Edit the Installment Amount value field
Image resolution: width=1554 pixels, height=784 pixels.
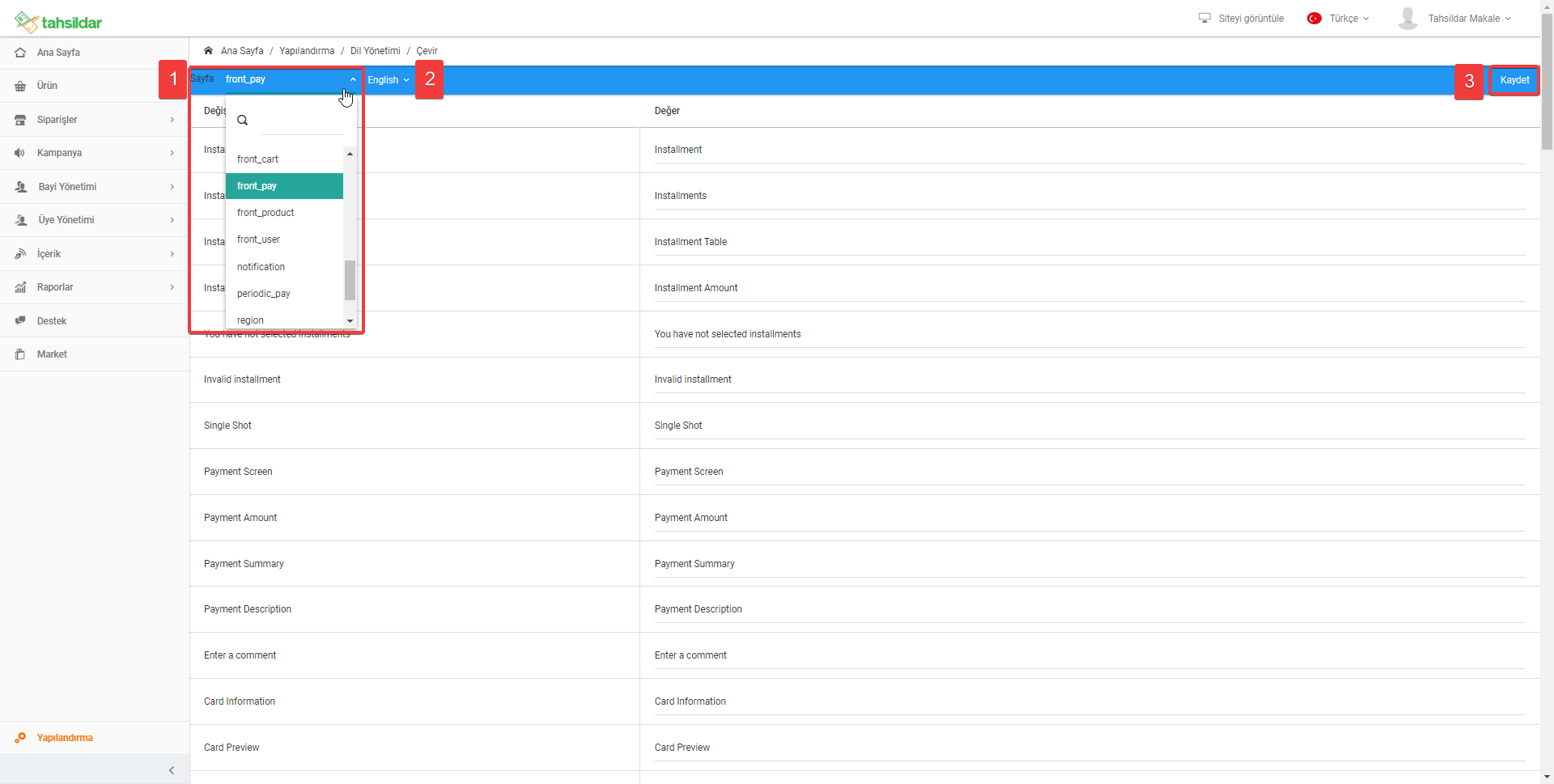pyautogui.click(x=1089, y=289)
